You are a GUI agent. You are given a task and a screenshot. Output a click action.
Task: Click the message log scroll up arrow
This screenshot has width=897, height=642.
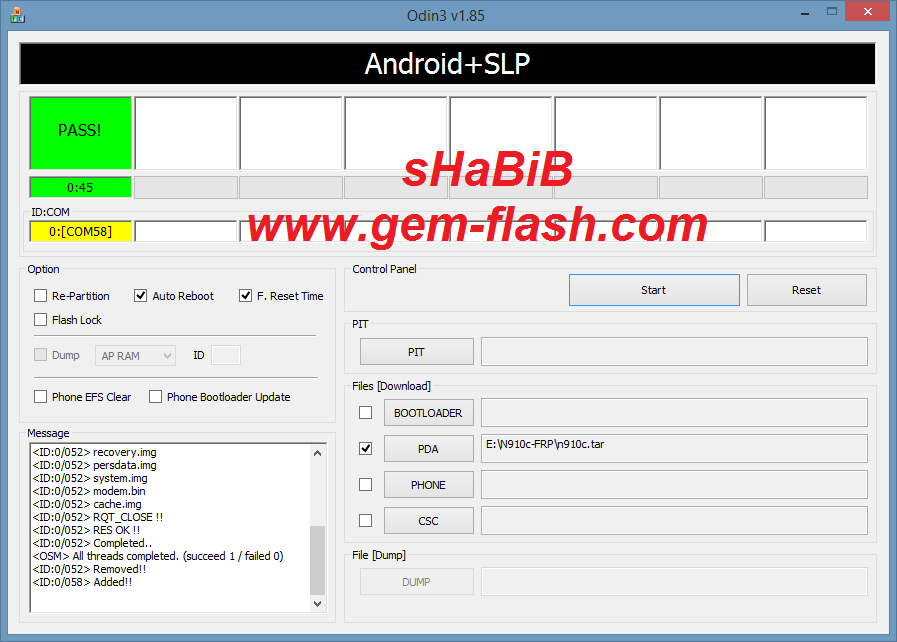pyautogui.click(x=317, y=453)
